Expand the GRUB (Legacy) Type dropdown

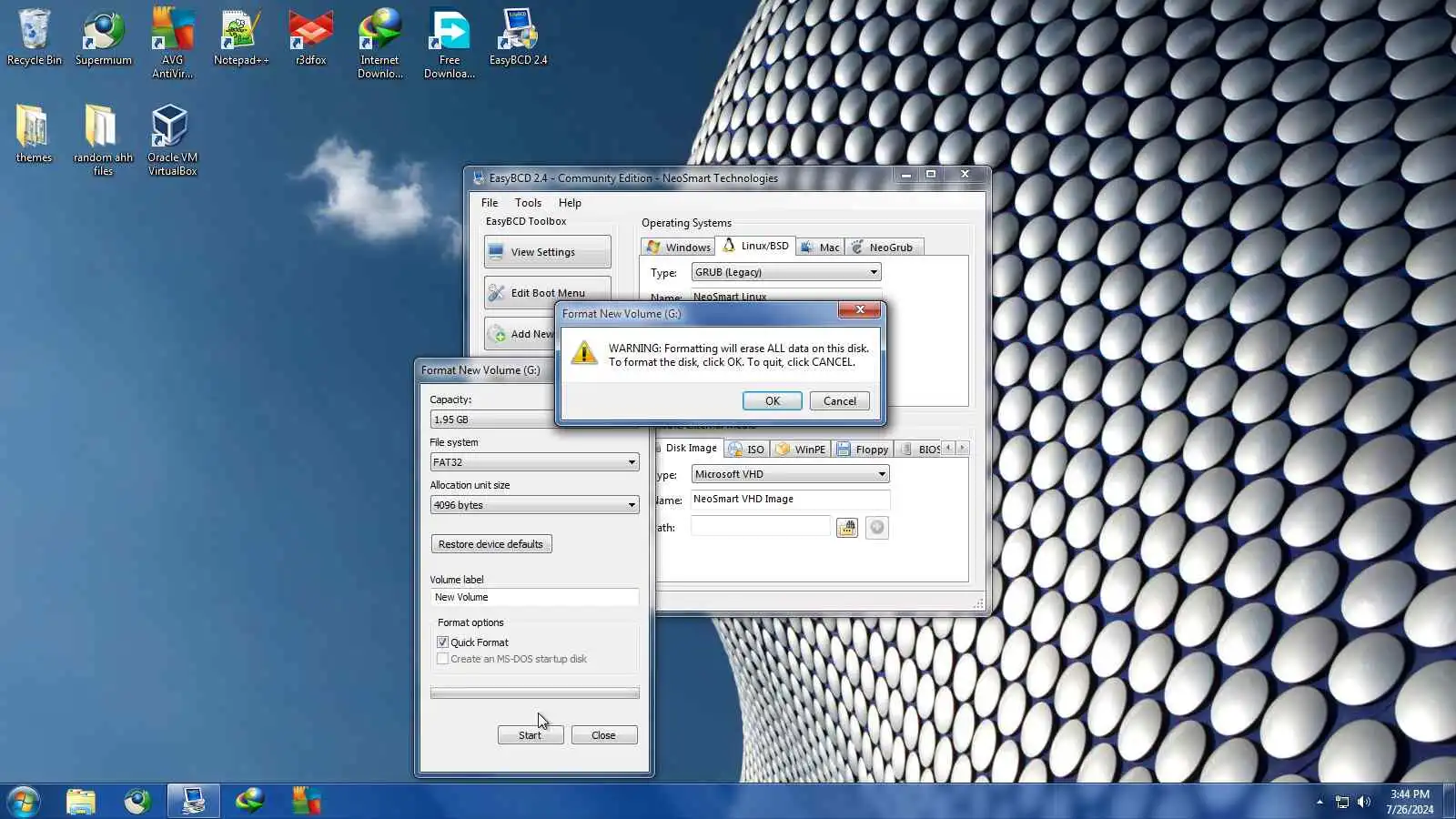tap(786, 272)
